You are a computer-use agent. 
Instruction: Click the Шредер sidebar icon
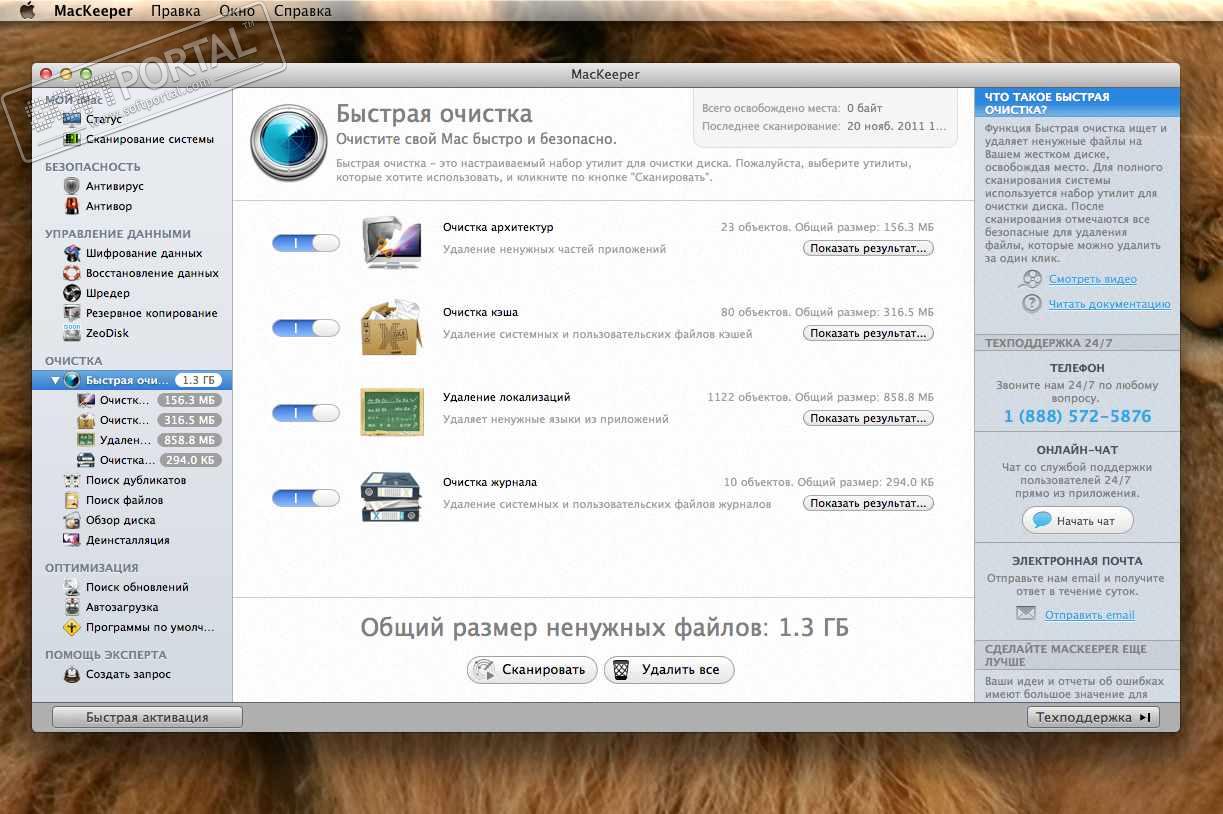71,293
